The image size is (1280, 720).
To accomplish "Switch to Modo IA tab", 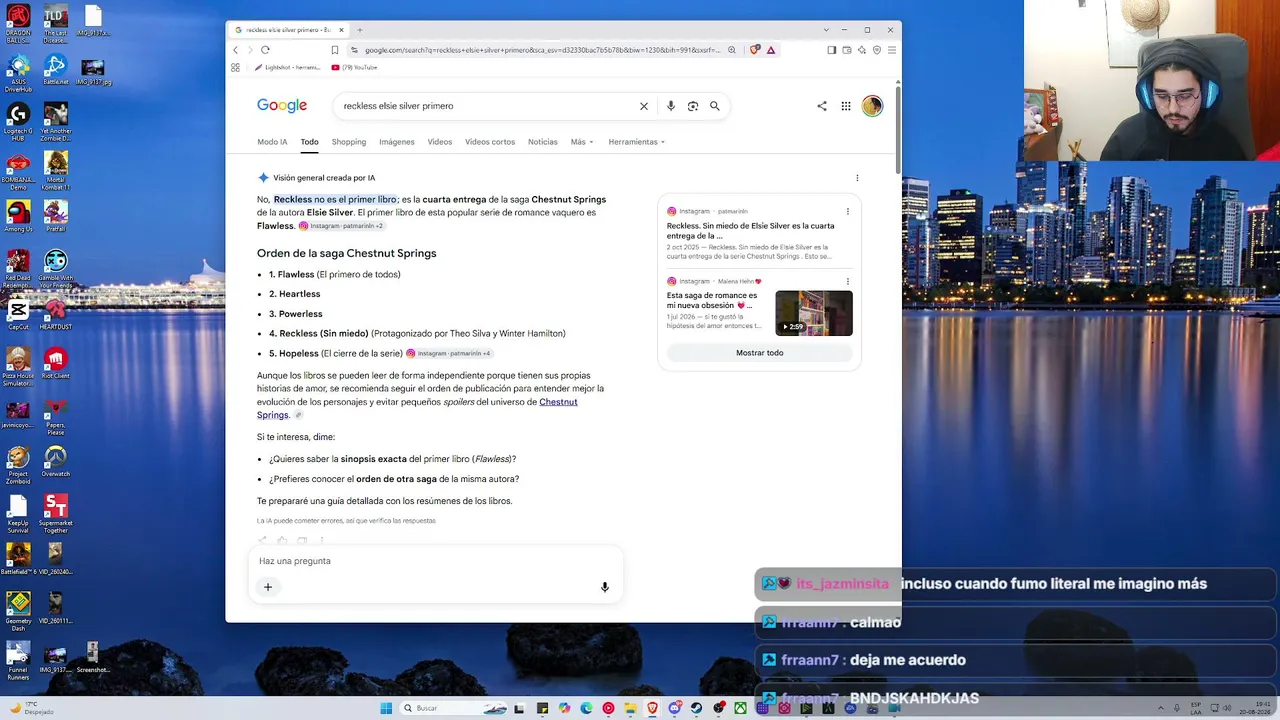I will (x=272, y=142).
